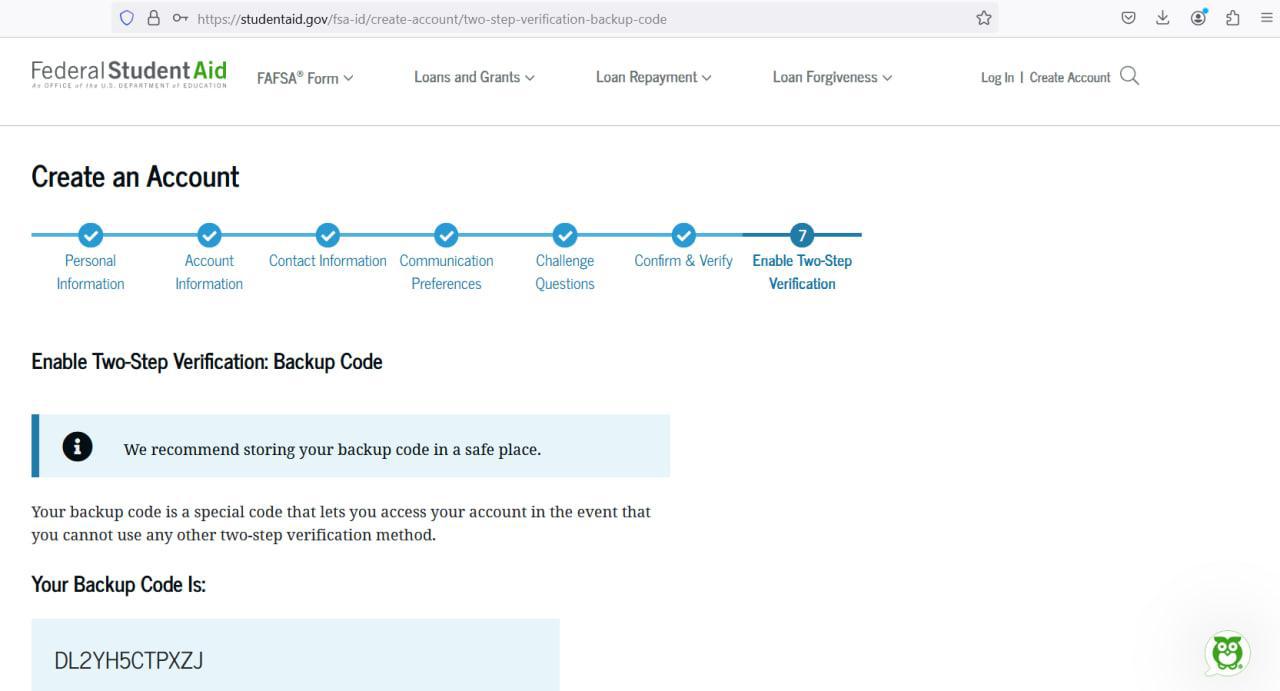Image resolution: width=1280 pixels, height=691 pixels.
Task: Click the Enable Two-Step Verification step label
Action: tap(802, 272)
